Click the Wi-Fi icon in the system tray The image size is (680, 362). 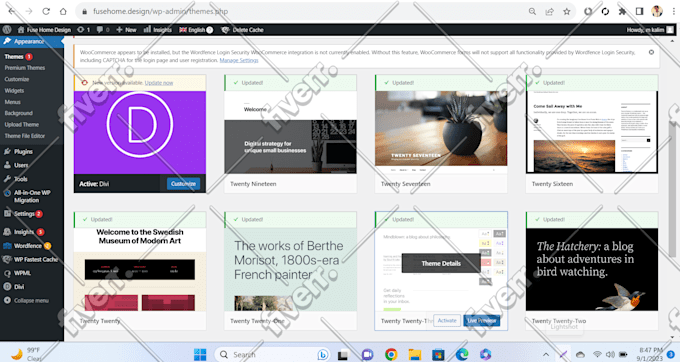click(x=597, y=354)
